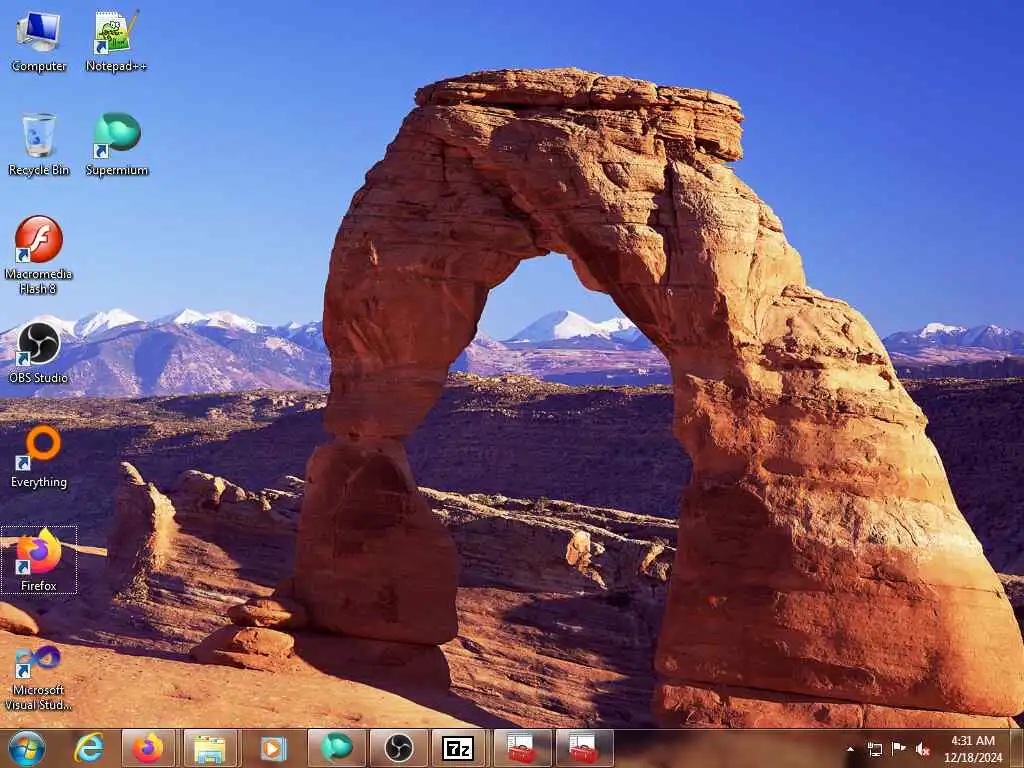Select the Supermium desktop shortcut
Viewport: 1024px width, 768px height.
coord(117,145)
